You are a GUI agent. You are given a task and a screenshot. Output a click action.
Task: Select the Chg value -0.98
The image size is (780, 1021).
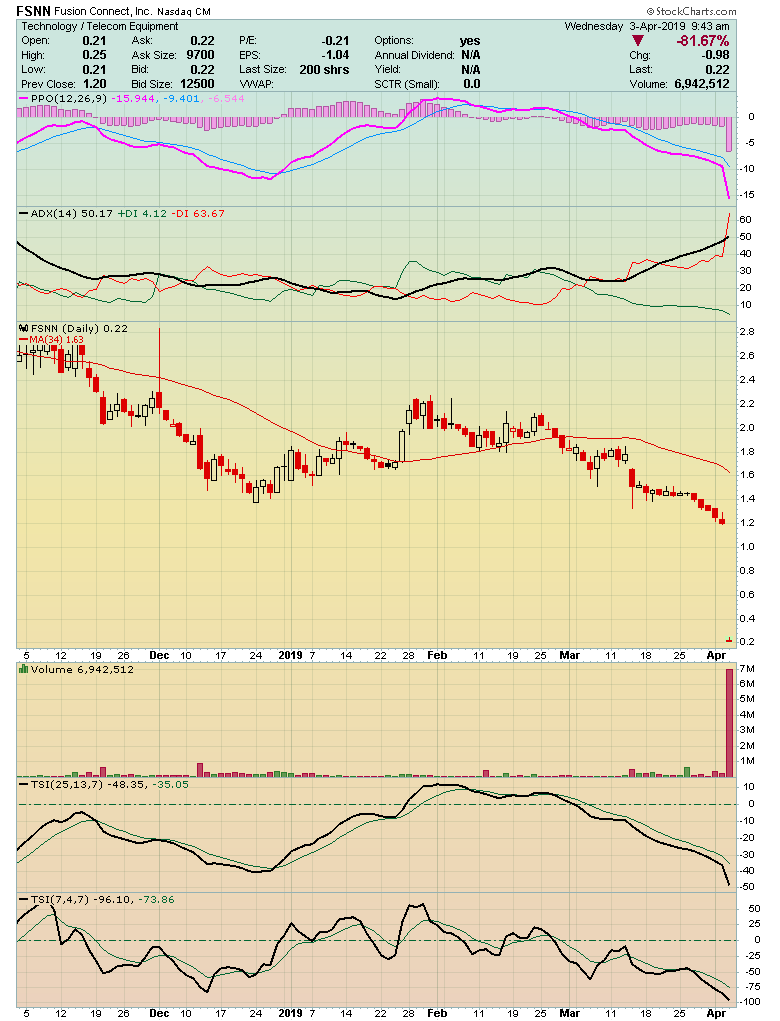coord(716,55)
